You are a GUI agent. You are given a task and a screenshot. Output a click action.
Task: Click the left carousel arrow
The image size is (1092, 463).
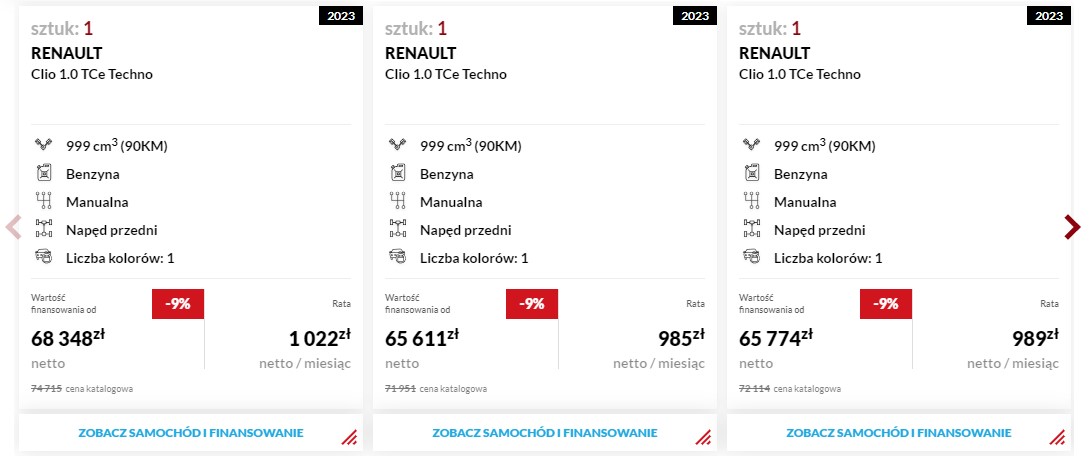click(x=13, y=227)
